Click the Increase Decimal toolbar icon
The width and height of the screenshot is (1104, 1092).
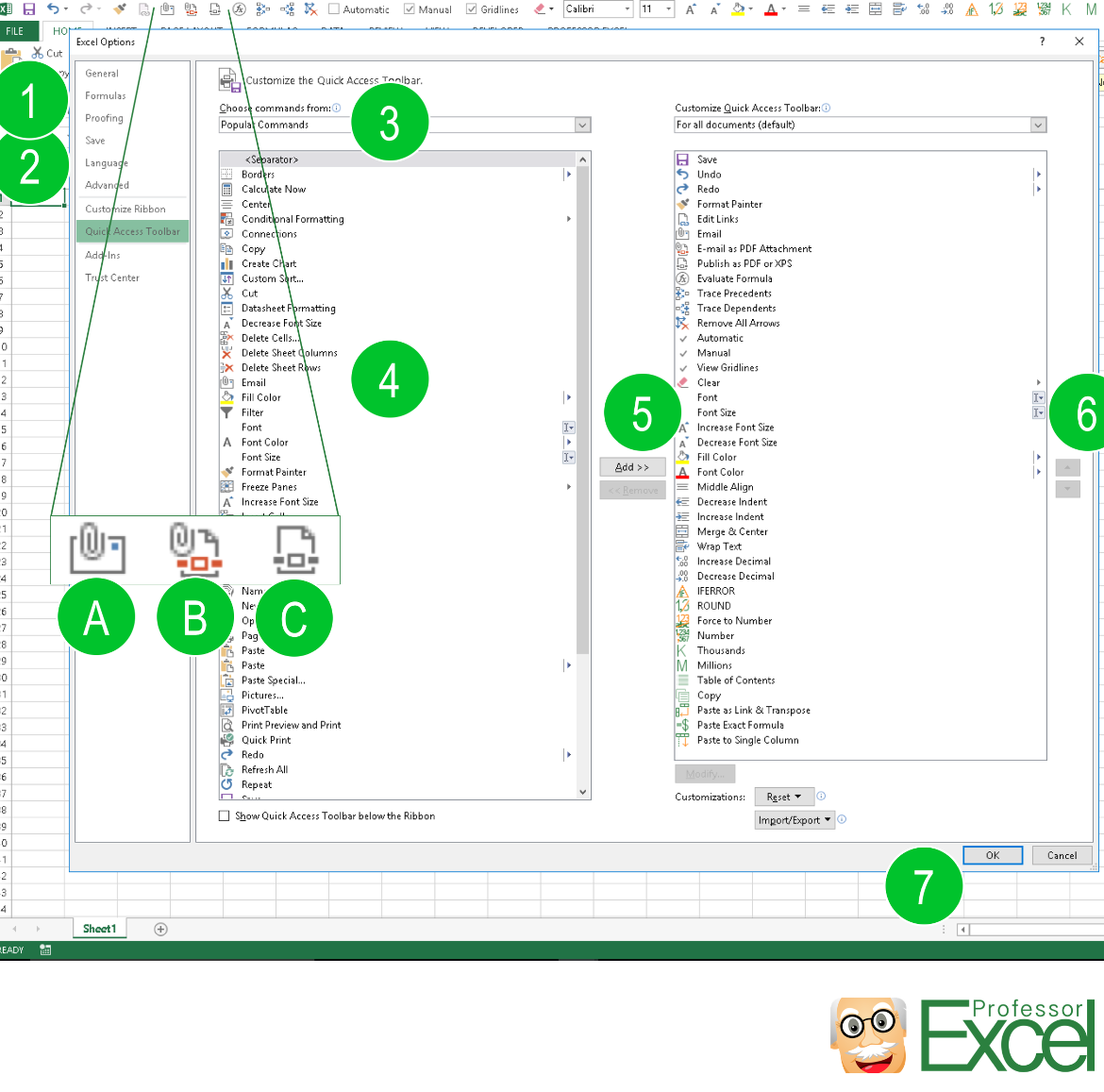(924, 9)
